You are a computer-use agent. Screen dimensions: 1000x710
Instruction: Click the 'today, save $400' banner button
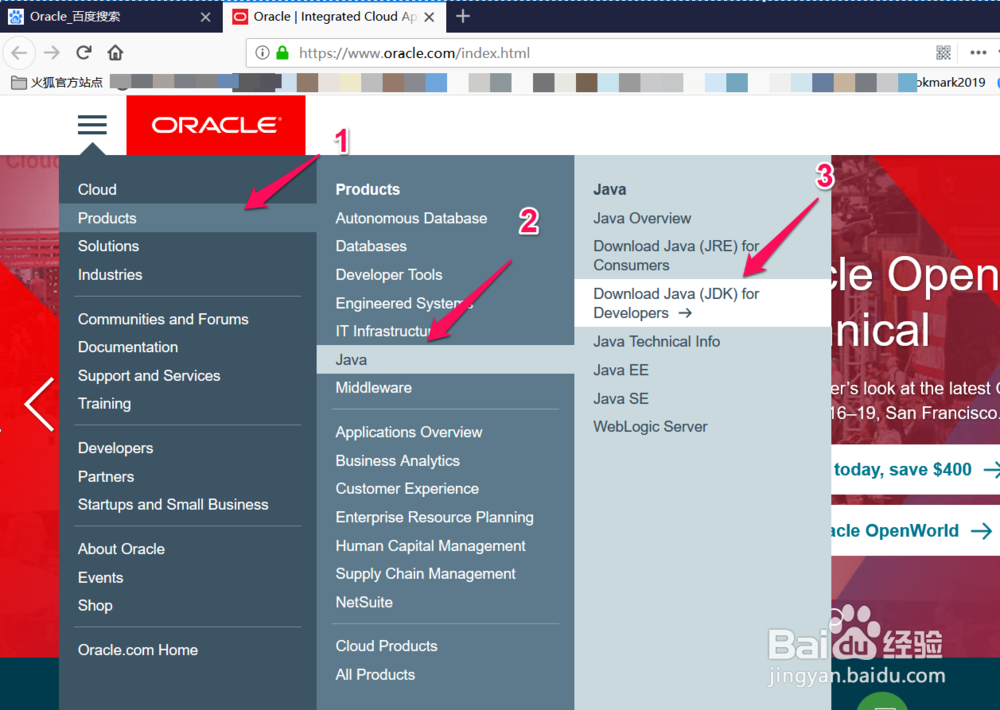click(x=916, y=470)
